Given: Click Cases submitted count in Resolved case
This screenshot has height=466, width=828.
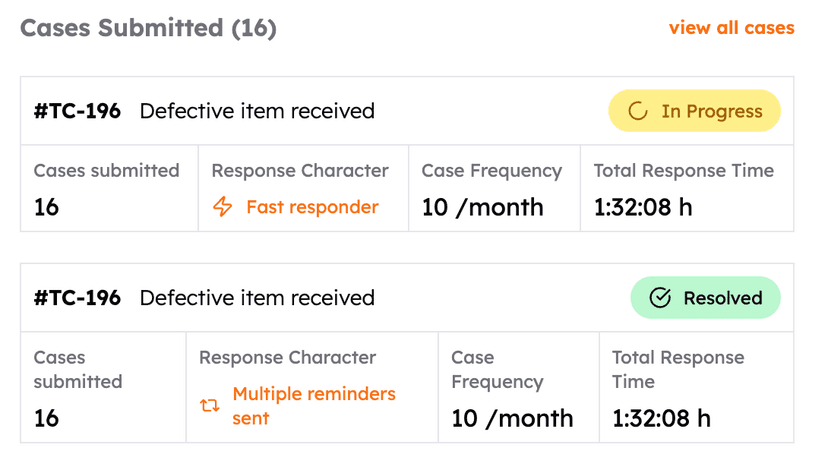Looking at the screenshot, I should pyautogui.click(x=46, y=418).
